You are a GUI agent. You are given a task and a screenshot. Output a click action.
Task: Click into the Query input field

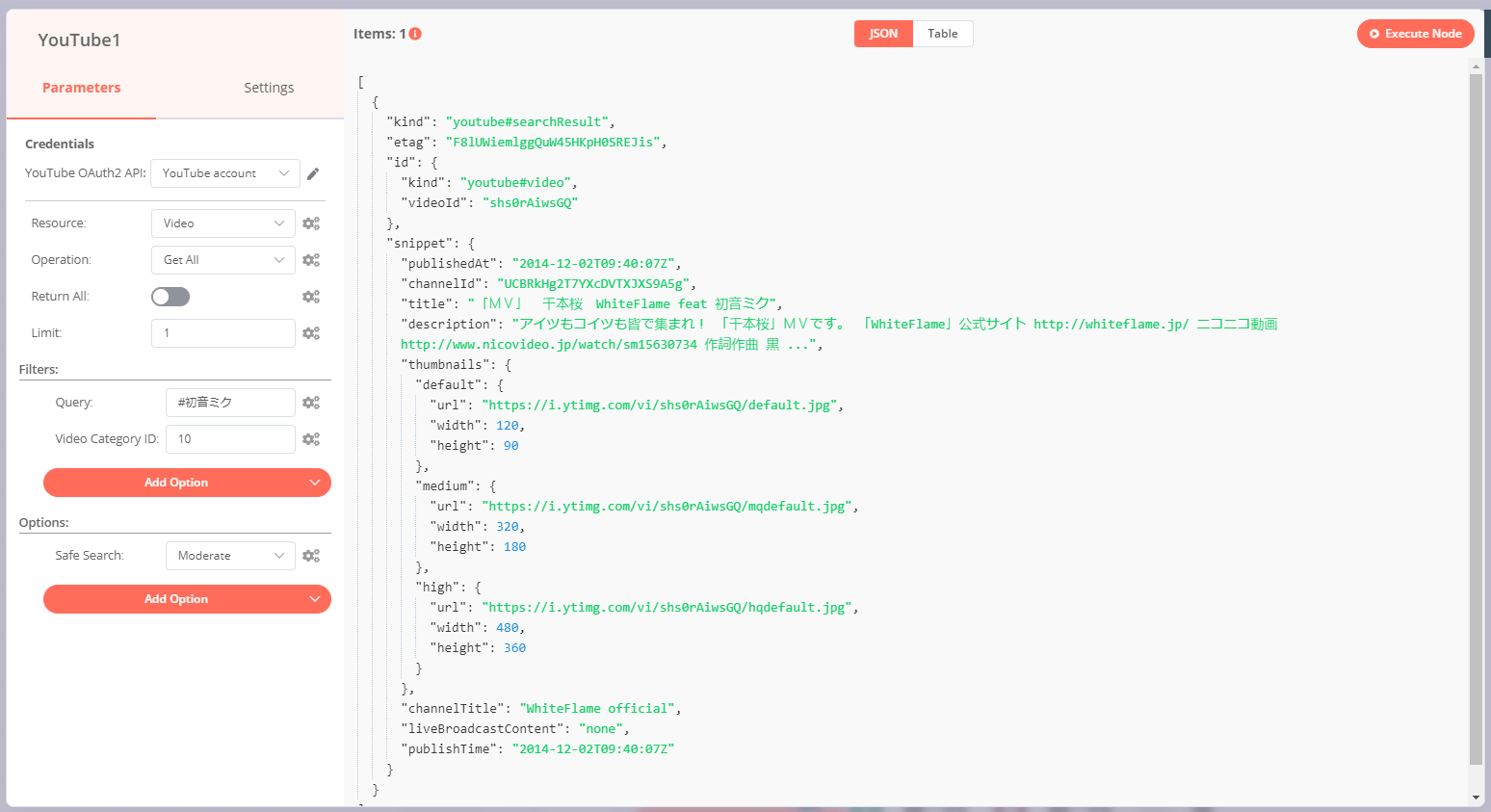coord(230,403)
